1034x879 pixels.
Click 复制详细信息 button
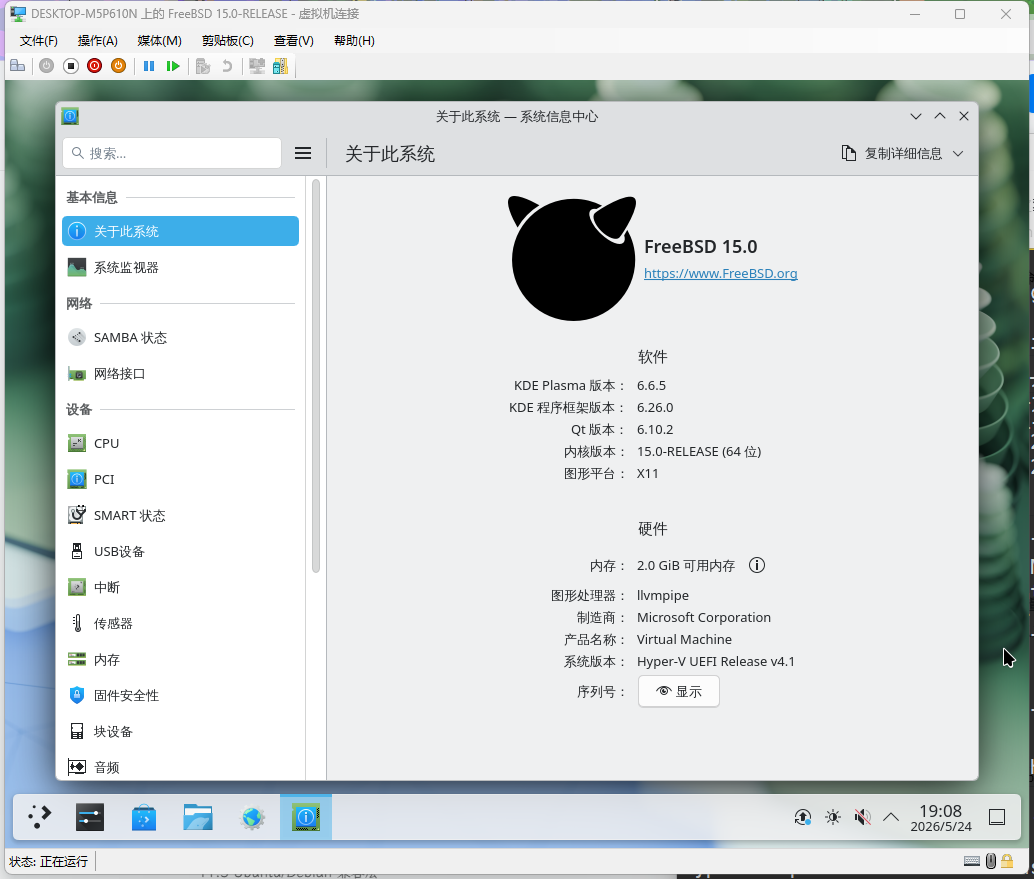click(892, 154)
